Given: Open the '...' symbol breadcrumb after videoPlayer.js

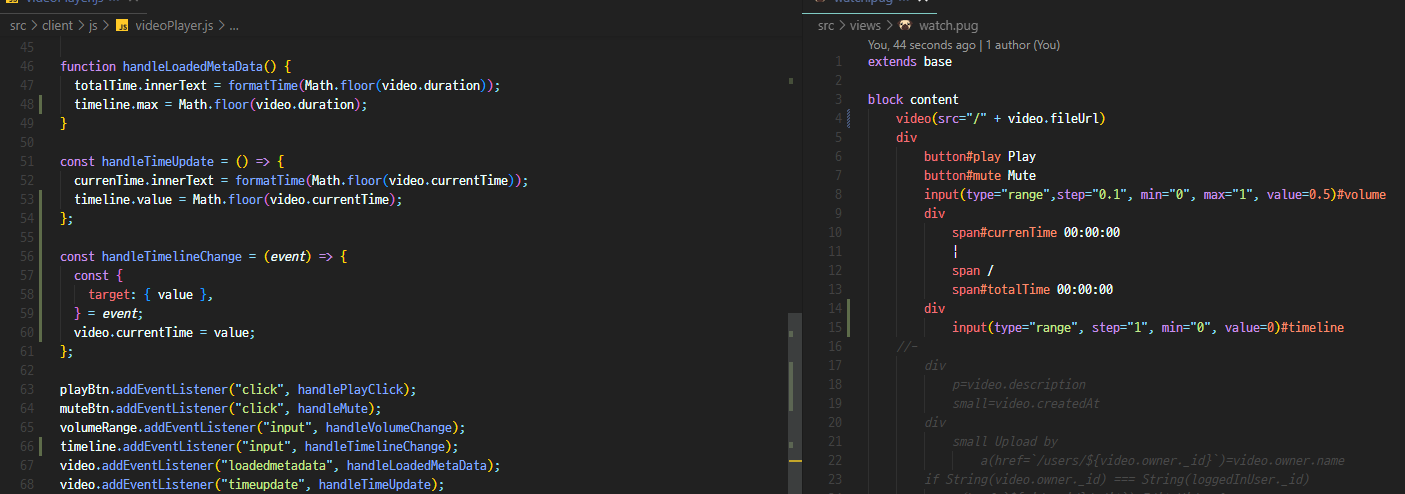Looking at the screenshot, I should (233, 25).
